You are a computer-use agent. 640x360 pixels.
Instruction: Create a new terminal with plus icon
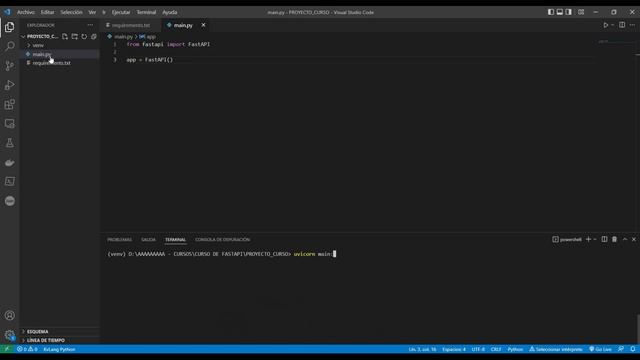tap(588, 239)
